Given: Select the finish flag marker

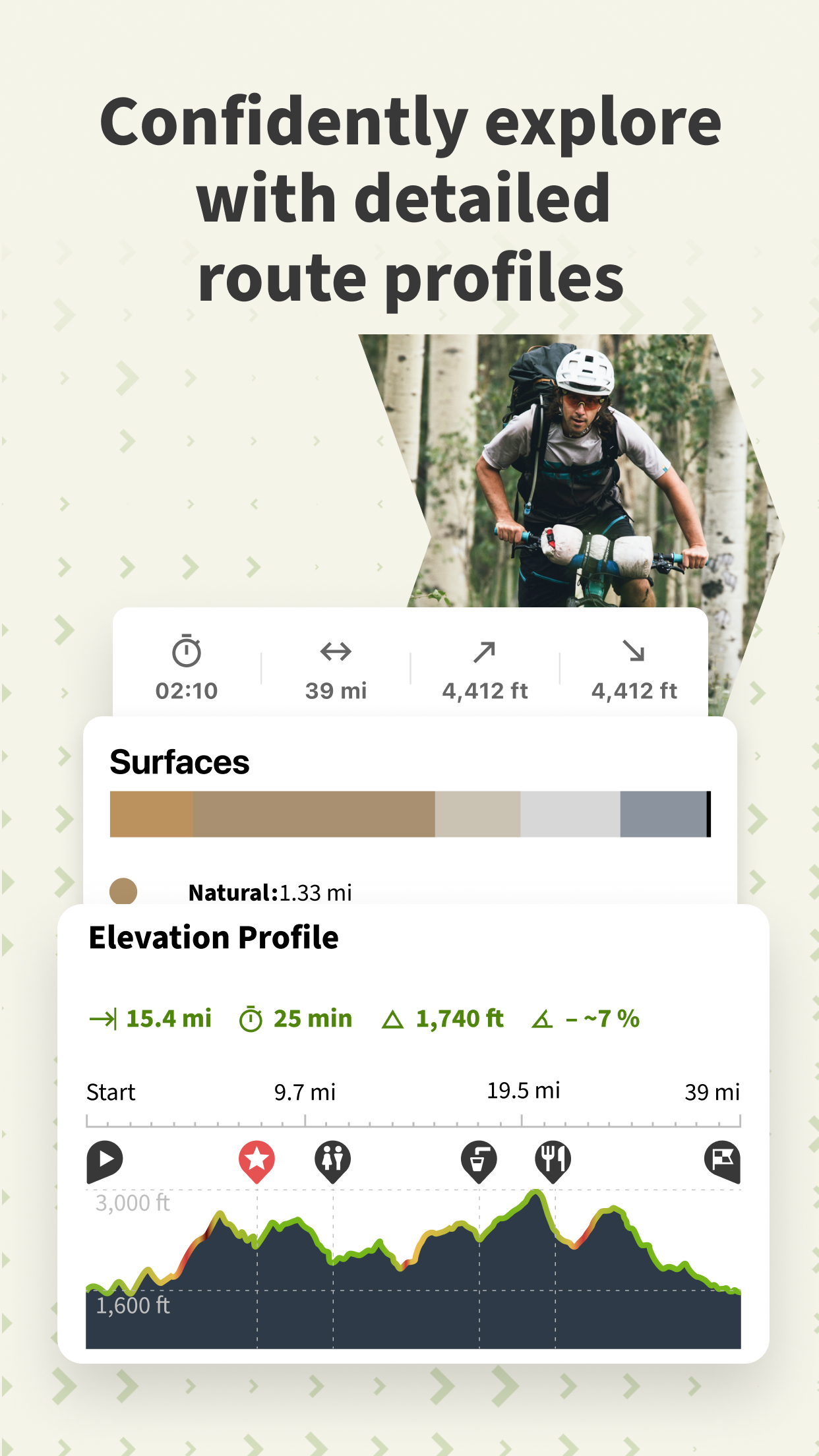Looking at the screenshot, I should coord(722,1159).
